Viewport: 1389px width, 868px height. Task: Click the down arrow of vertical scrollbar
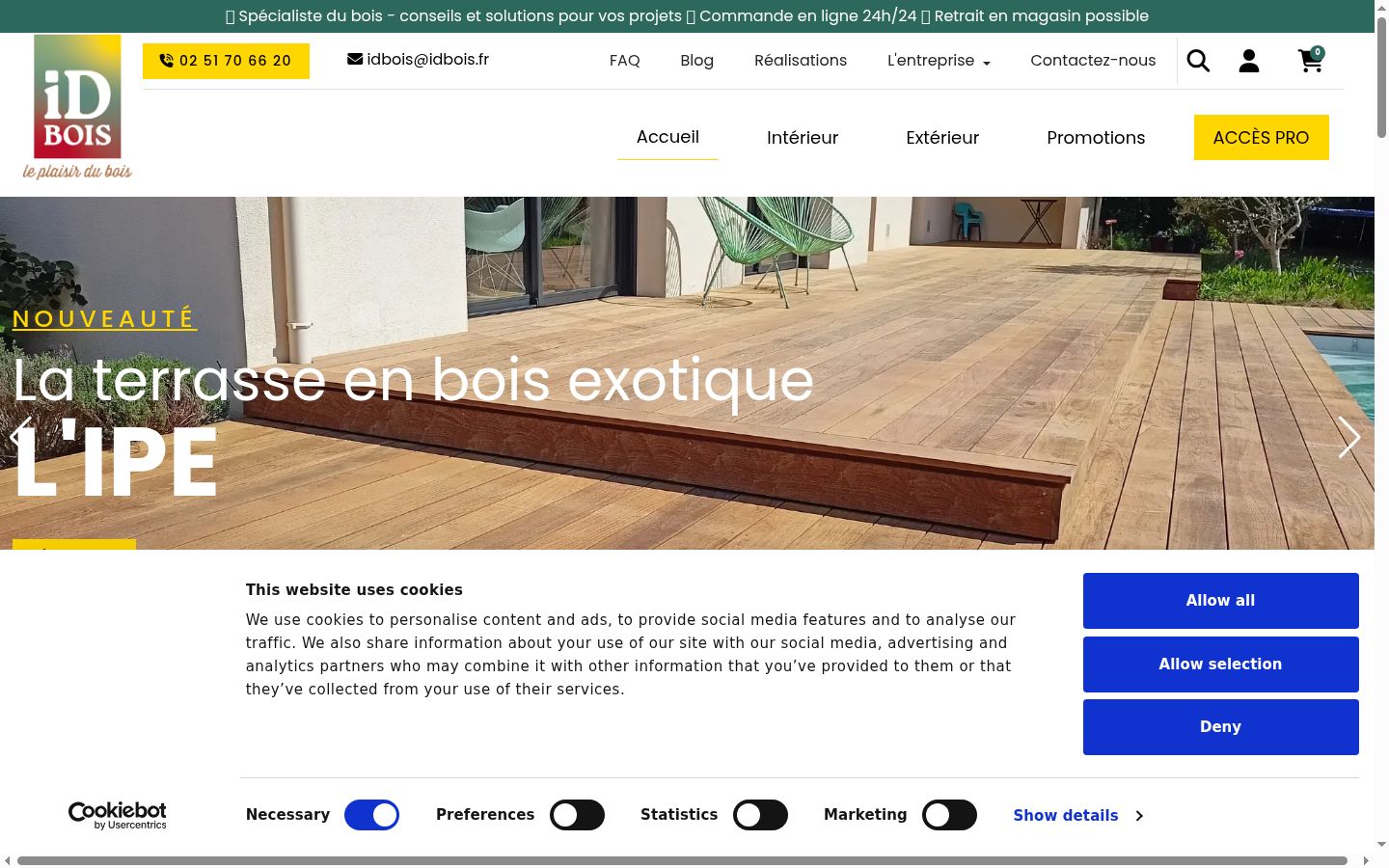pos(1381,845)
